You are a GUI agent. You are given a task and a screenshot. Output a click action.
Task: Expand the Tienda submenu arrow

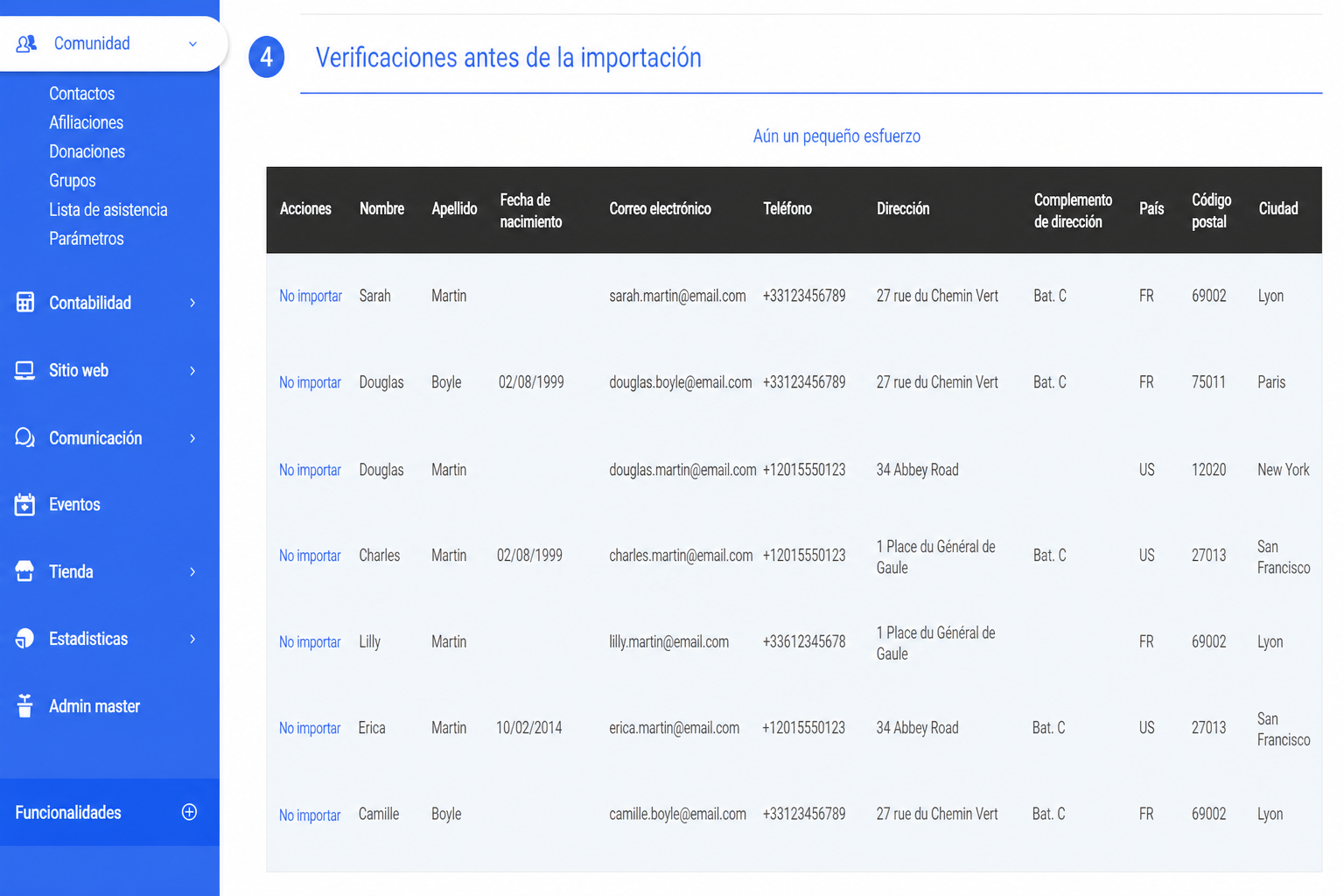tap(192, 572)
